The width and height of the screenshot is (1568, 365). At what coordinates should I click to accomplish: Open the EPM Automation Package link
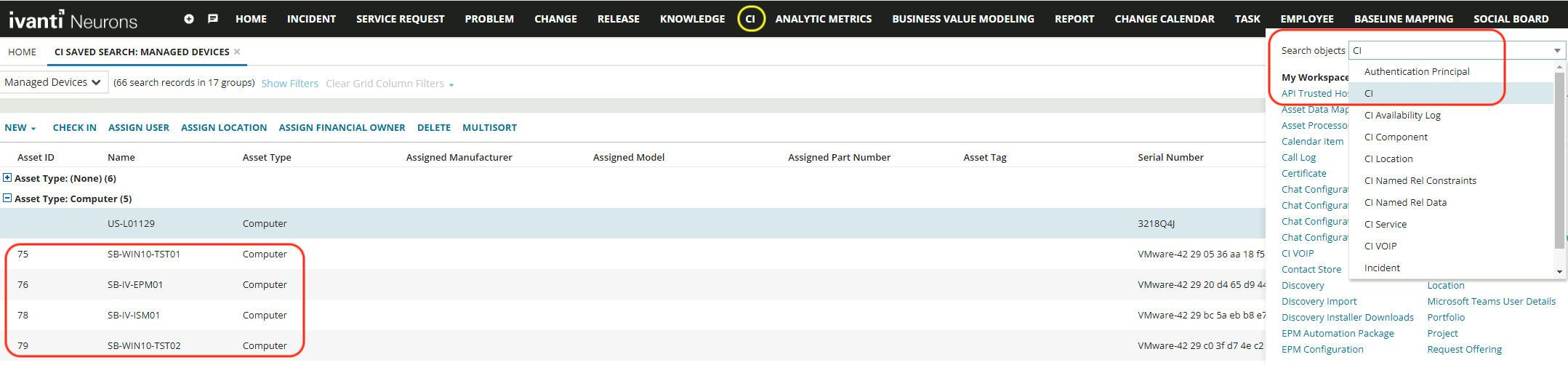(x=1338, y=333)
